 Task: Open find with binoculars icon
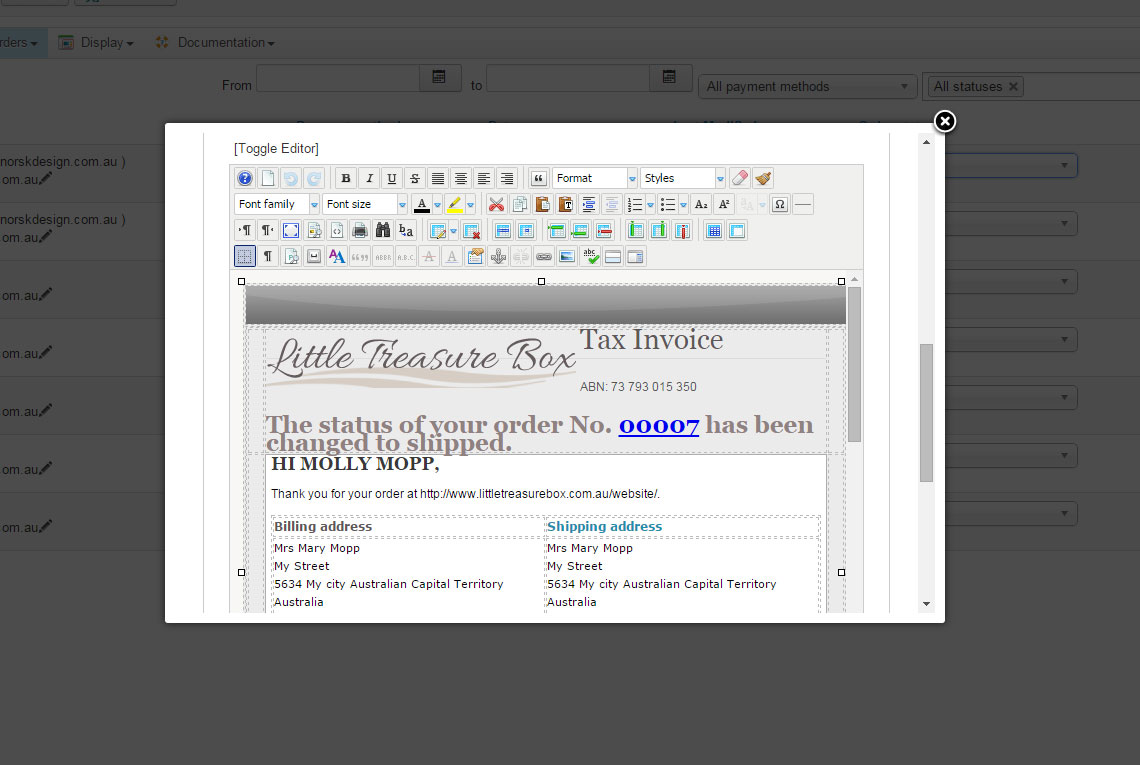point(383,231)
